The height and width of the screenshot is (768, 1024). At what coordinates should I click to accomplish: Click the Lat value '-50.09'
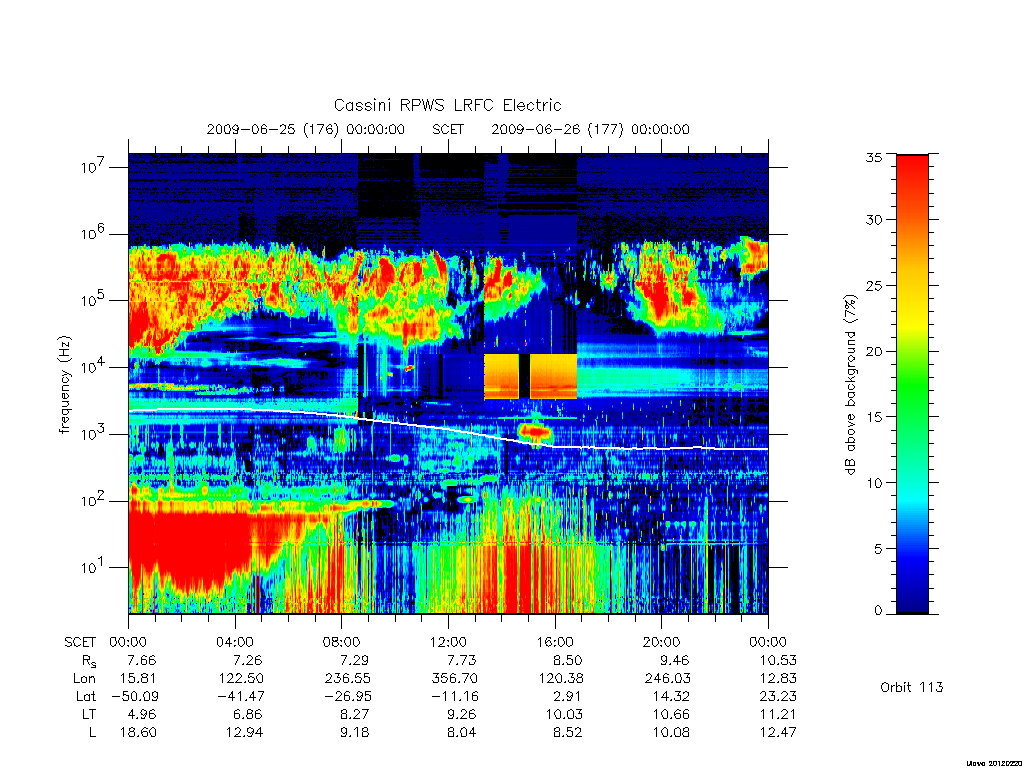tap(135, 696)
